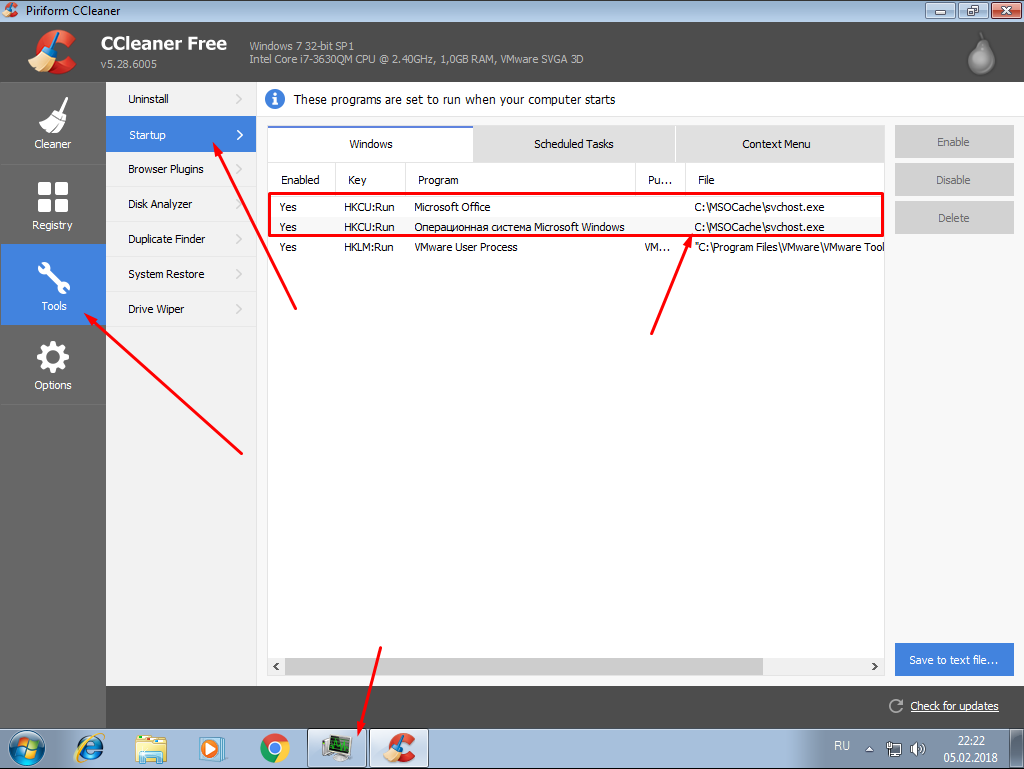Viewport: 1024px width, 769px height.
Task: Show hidden system tray icons
Action: 869,749
